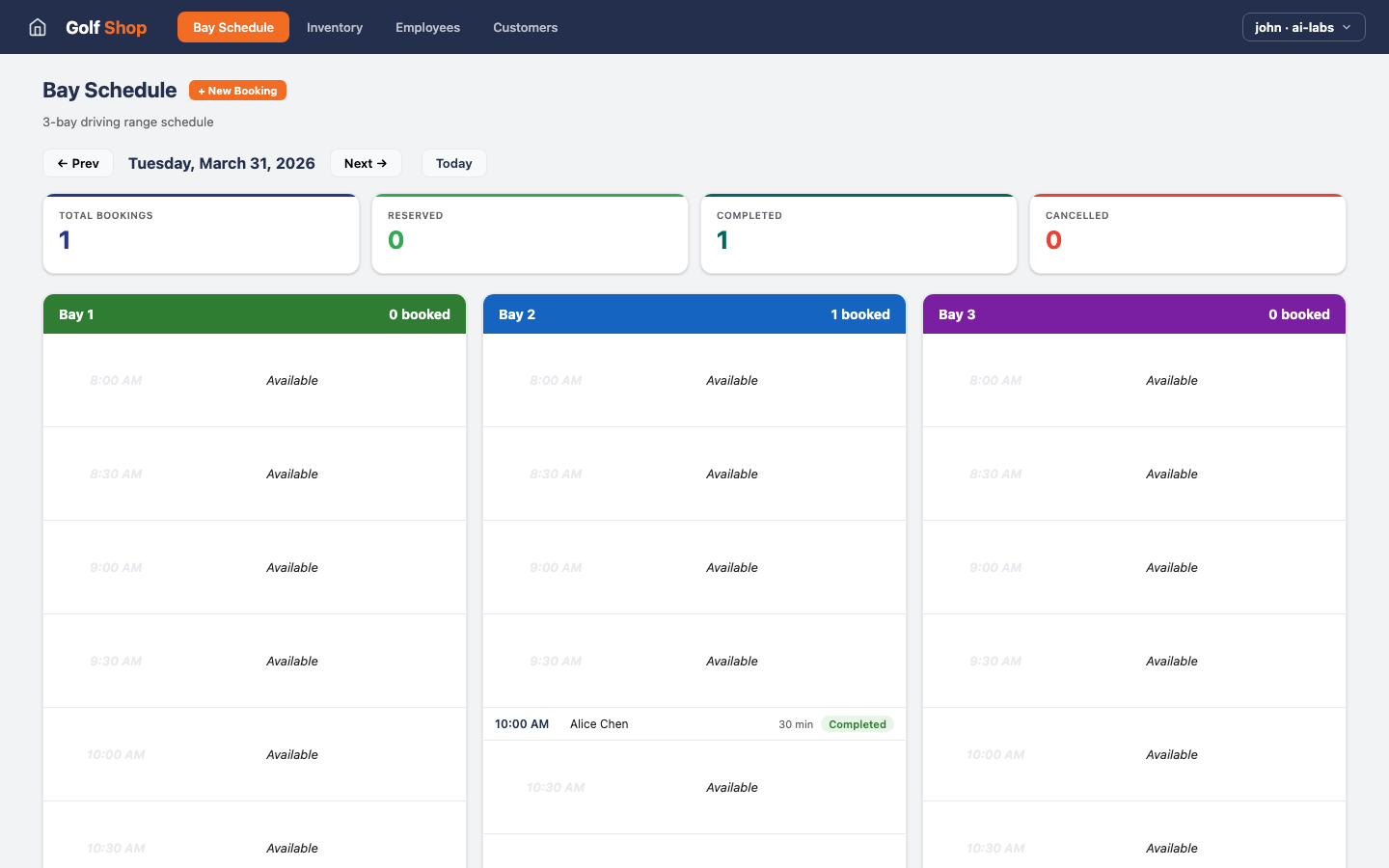Screen dimensions: 1389x868
Task: Open Alice Chen's 10:00 AM booking
Action: pyautogui.click(x=599, y=724)
